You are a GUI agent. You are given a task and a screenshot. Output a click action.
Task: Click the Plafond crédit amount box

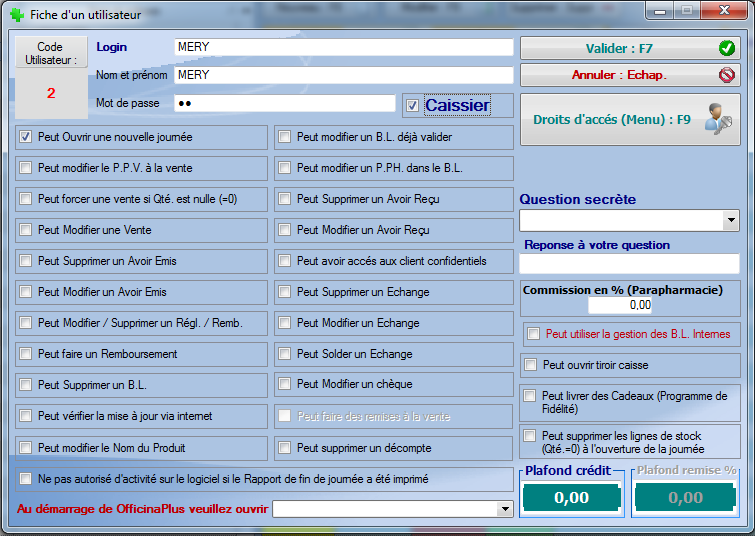coord(571,497)
